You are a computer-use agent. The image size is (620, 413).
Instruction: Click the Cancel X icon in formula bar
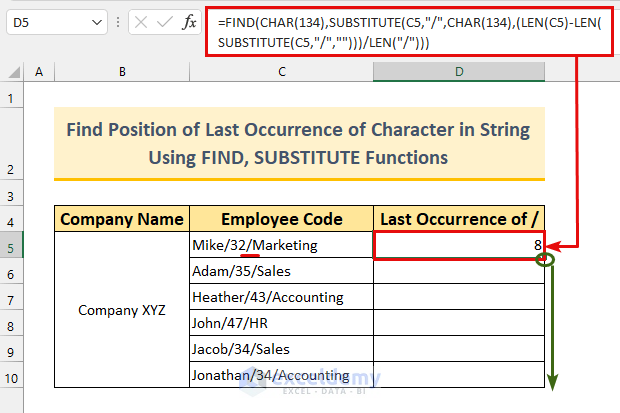pos(141,22)
